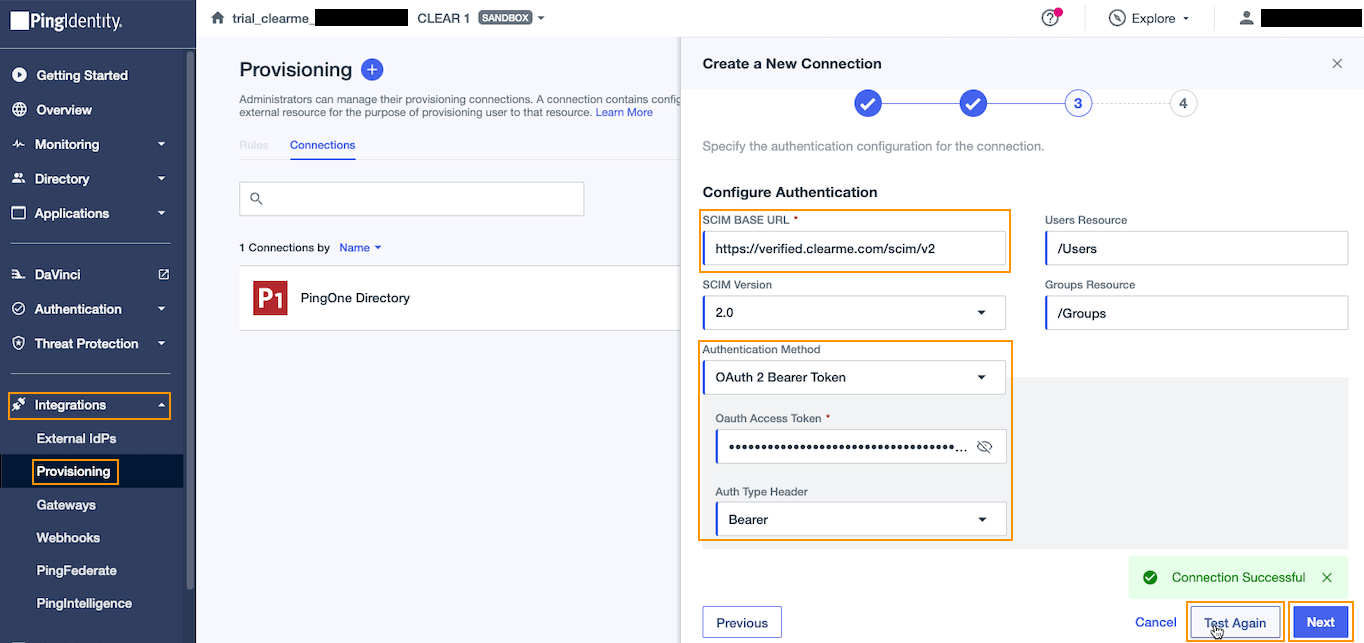Click the Applications window icon
This screenshot has width=1364, height=643.
click(18, 213)
